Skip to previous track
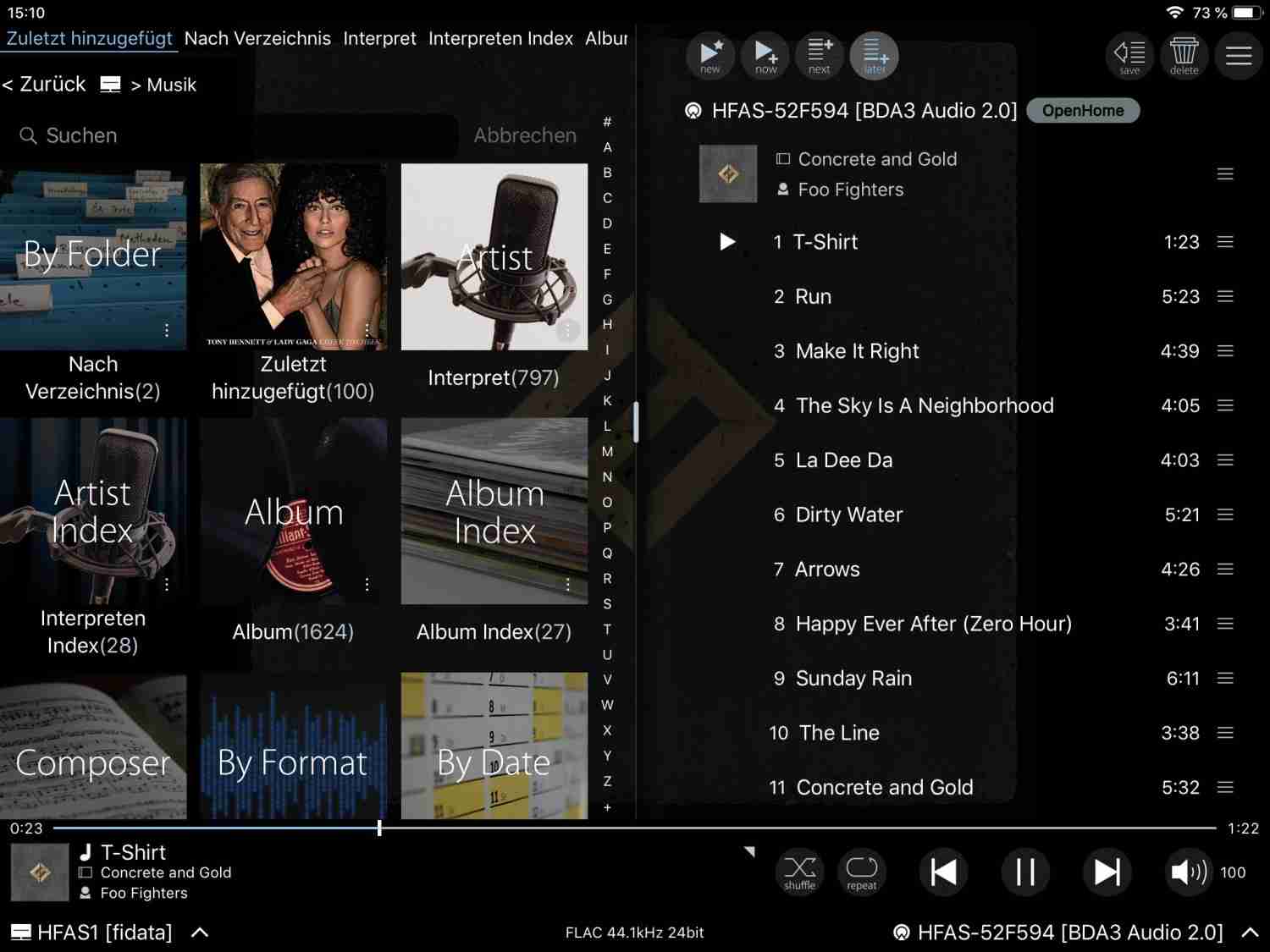The width and height of the screenshot is (1270, 952). click(x=943, y=872)
